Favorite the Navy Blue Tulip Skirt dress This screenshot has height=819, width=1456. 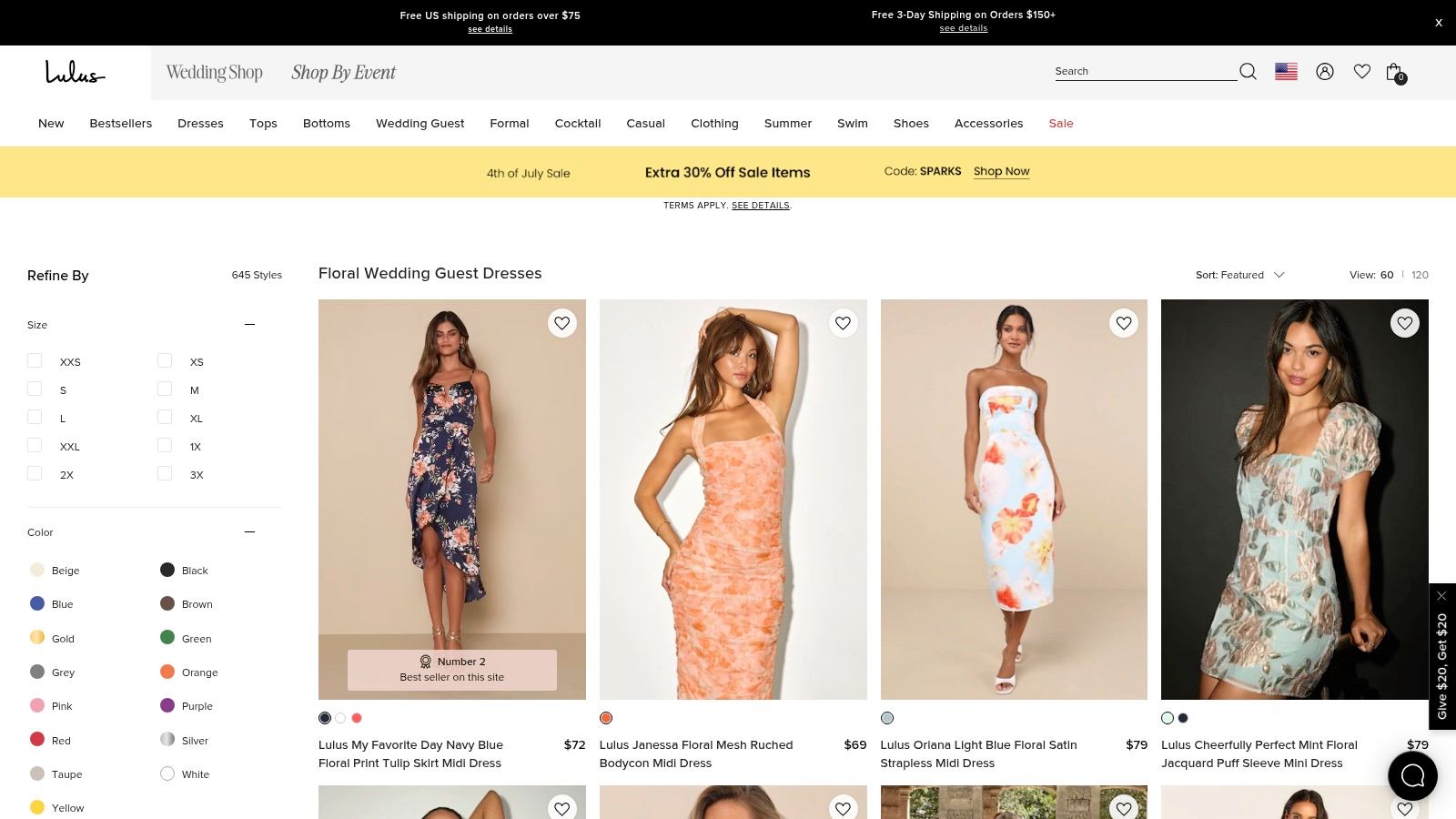point(562,323)
